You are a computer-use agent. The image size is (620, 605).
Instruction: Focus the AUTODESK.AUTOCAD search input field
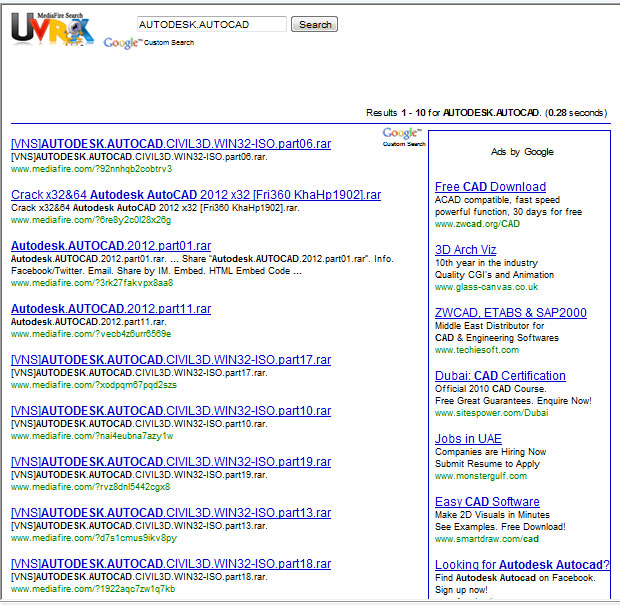212,25
